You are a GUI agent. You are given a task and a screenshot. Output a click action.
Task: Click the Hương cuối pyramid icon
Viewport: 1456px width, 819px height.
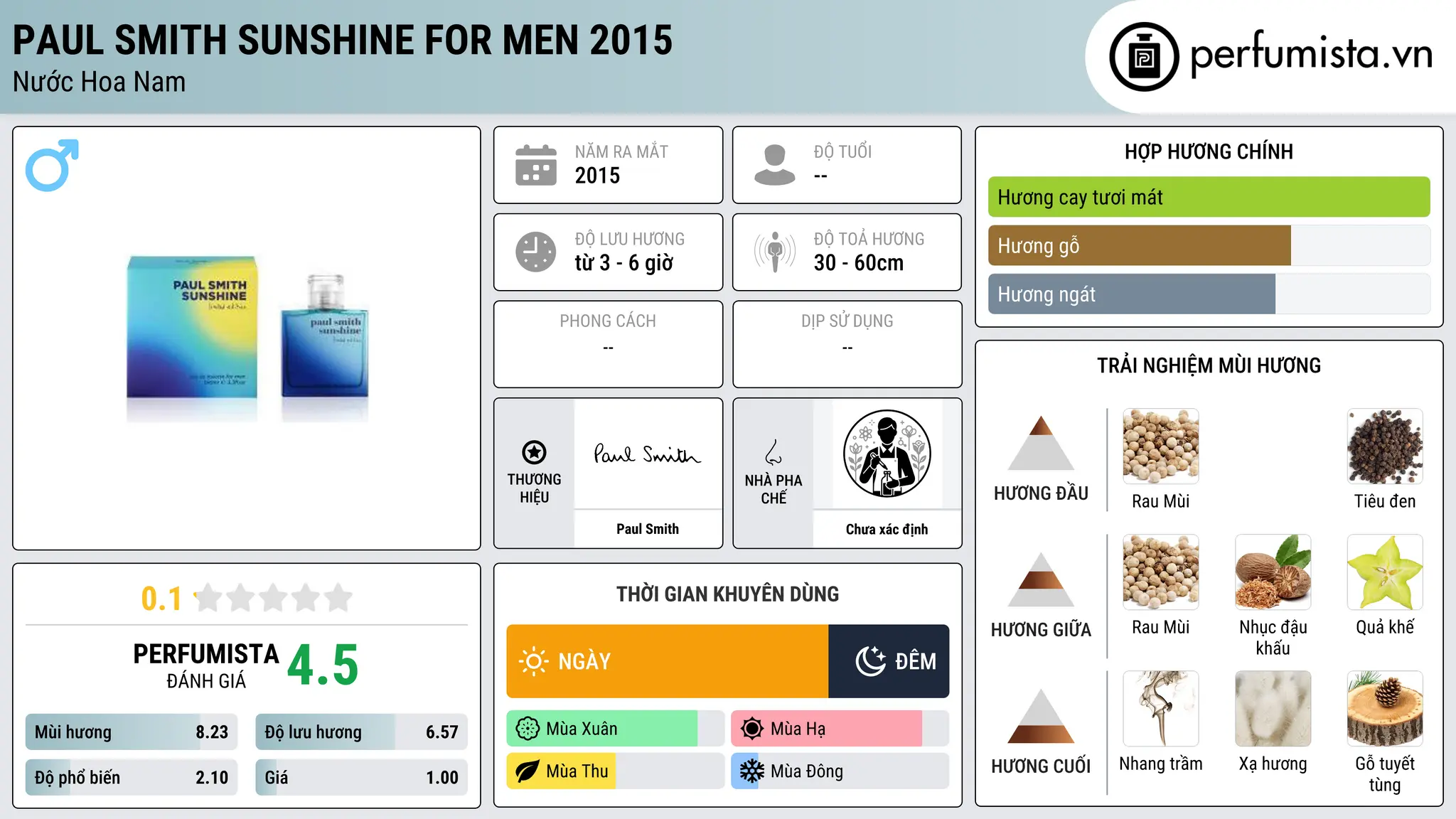(1041, 716)
